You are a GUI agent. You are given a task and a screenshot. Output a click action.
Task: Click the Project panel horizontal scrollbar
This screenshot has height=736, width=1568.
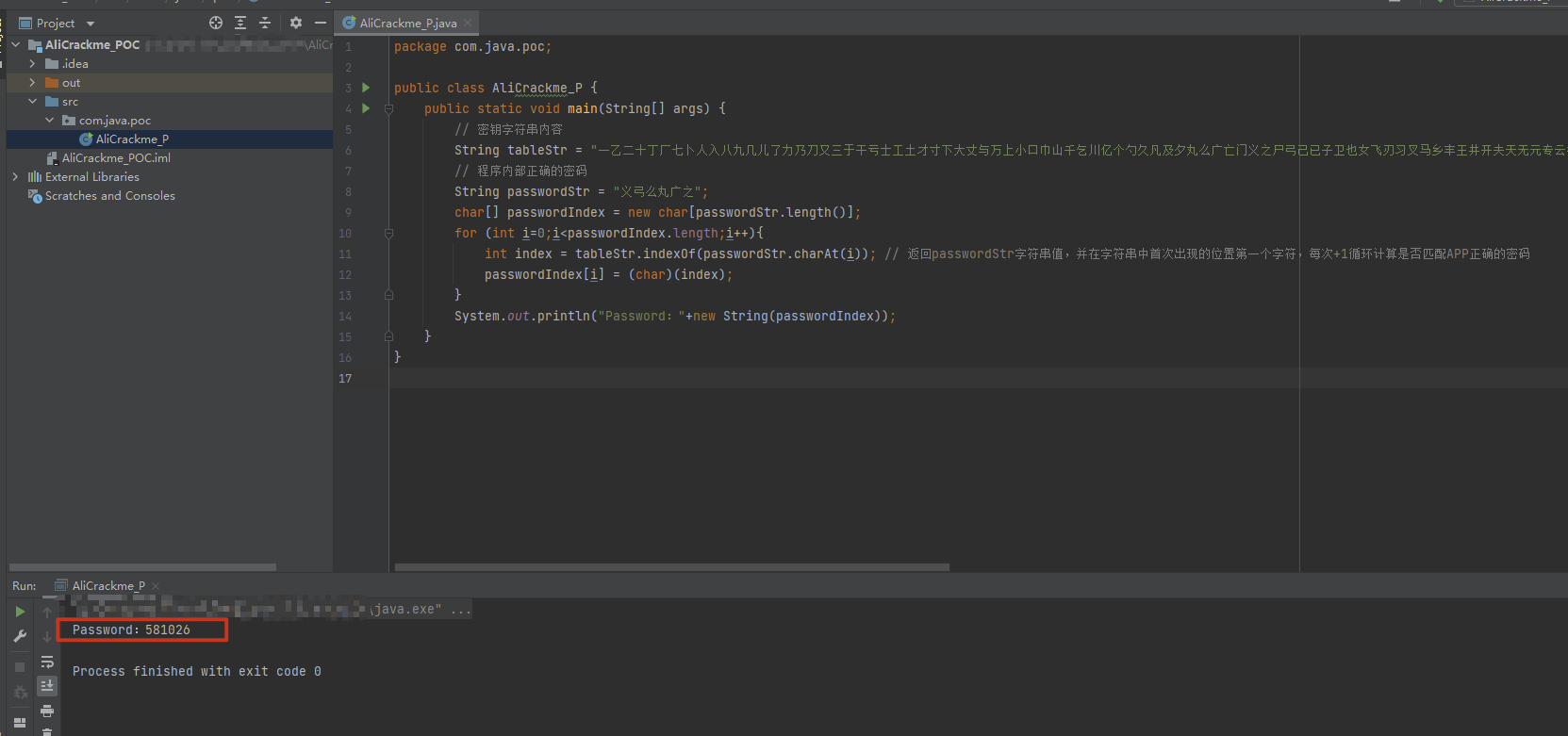coord(143,567)
